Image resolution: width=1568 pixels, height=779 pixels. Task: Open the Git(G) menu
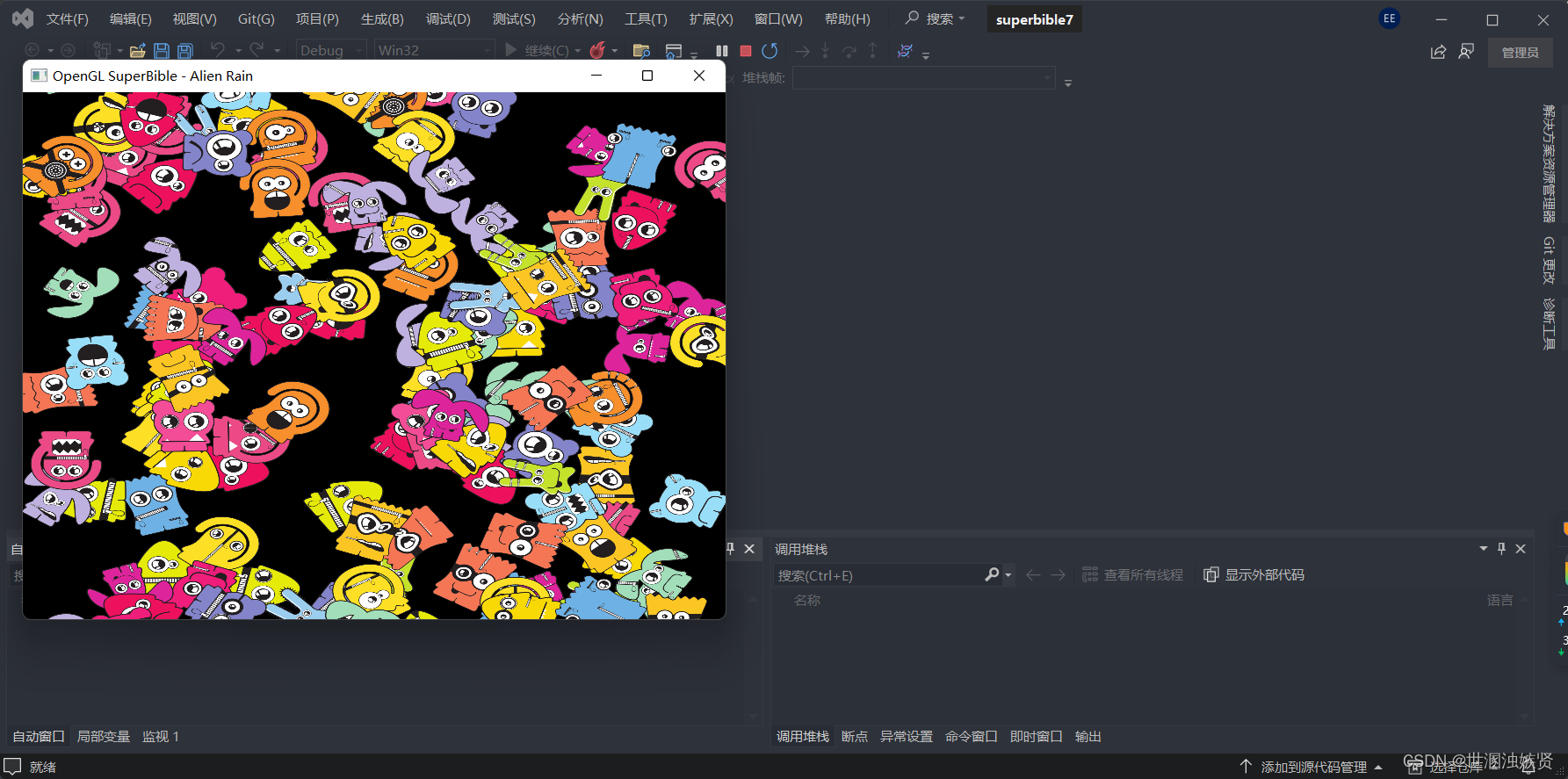coord(257,18)
